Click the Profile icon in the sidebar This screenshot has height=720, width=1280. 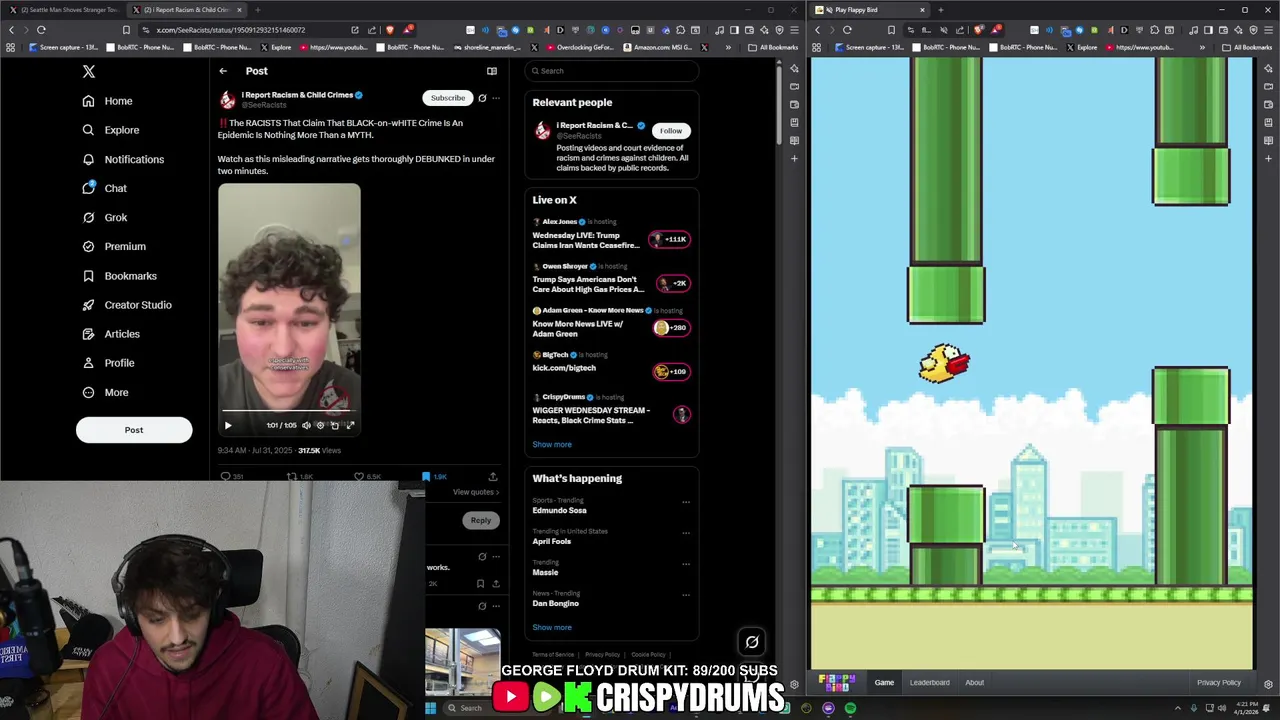click(88, 363)
